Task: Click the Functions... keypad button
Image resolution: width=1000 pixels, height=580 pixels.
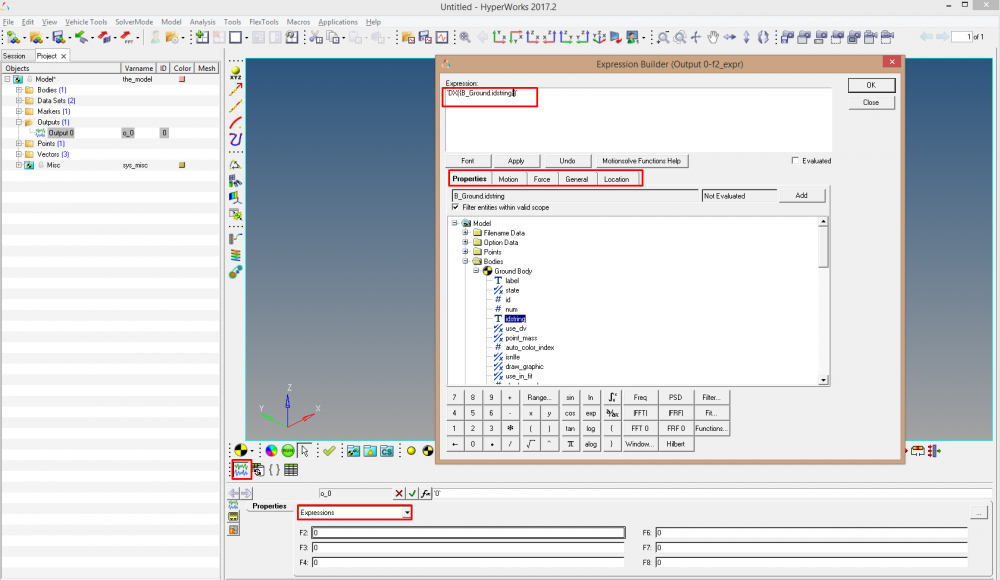Action: (x=711, y=428)
